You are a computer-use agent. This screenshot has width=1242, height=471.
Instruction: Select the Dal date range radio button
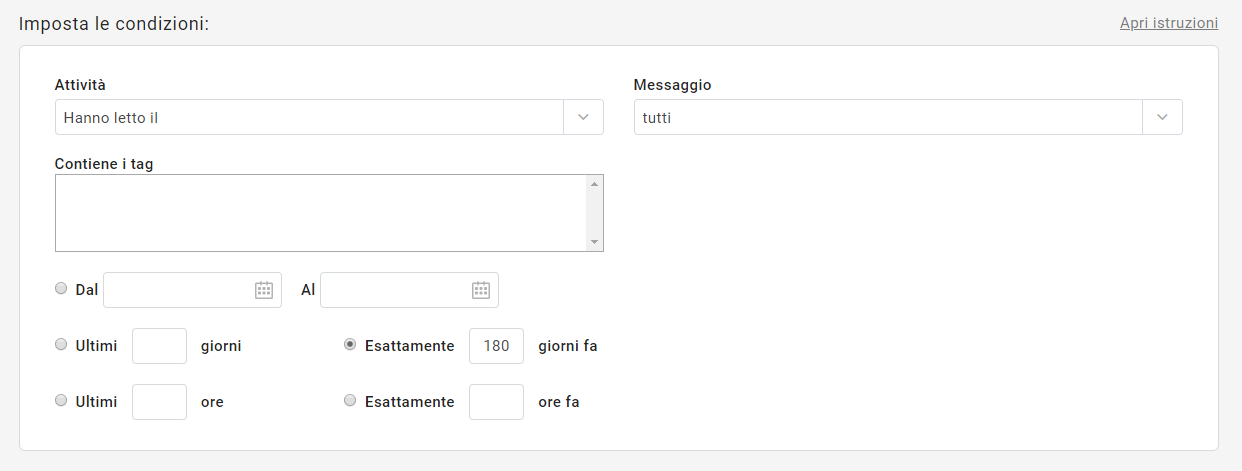point(61,288)
